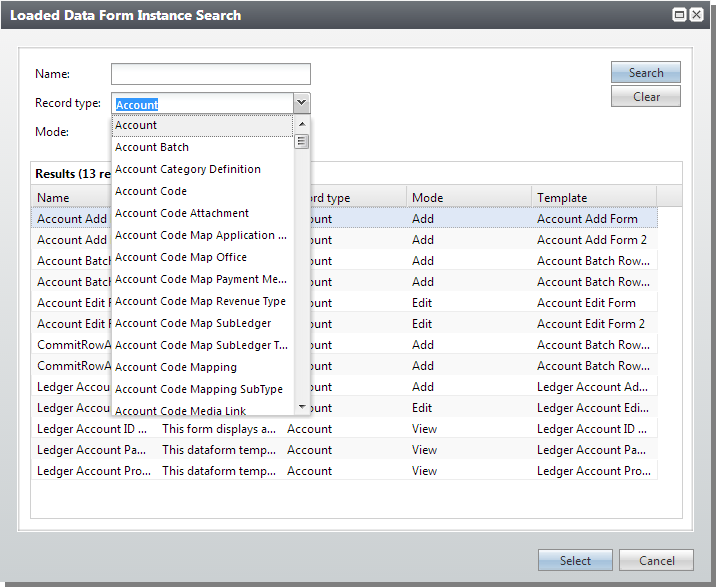Close the dialog with the X icon

[x=696, y=15]
